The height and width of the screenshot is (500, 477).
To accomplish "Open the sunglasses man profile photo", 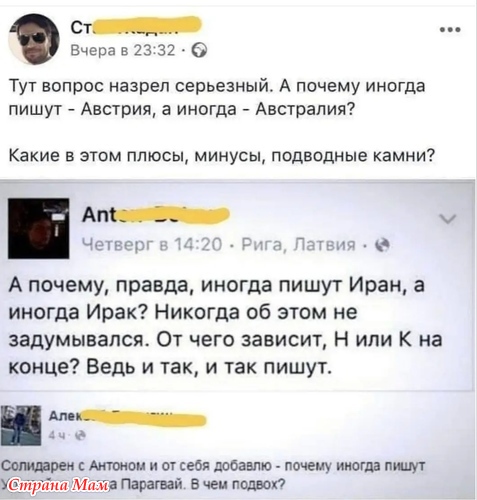I will point(34,40).
